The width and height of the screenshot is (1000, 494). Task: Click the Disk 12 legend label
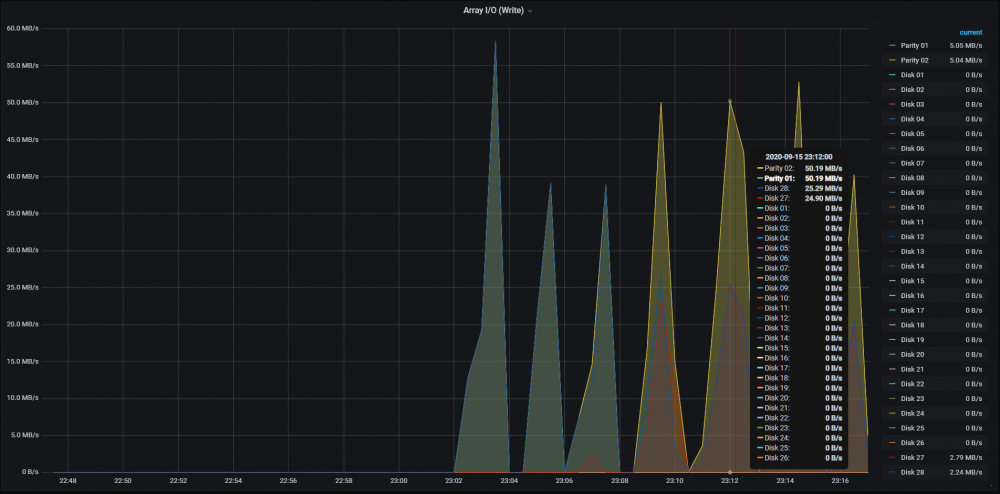coord(912,236)
